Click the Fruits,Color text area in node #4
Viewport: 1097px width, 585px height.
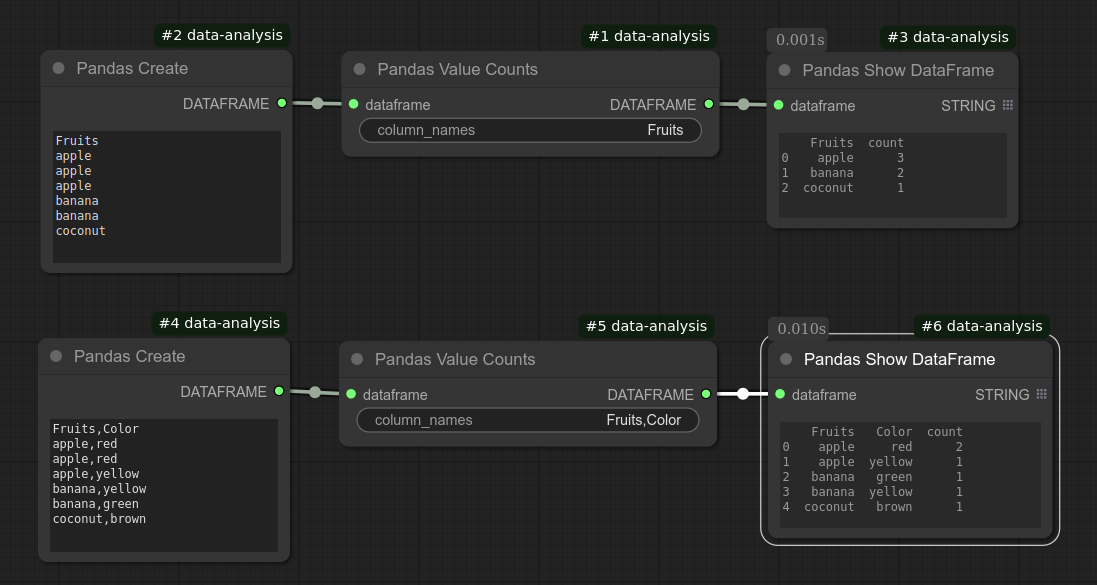[164, 486]
